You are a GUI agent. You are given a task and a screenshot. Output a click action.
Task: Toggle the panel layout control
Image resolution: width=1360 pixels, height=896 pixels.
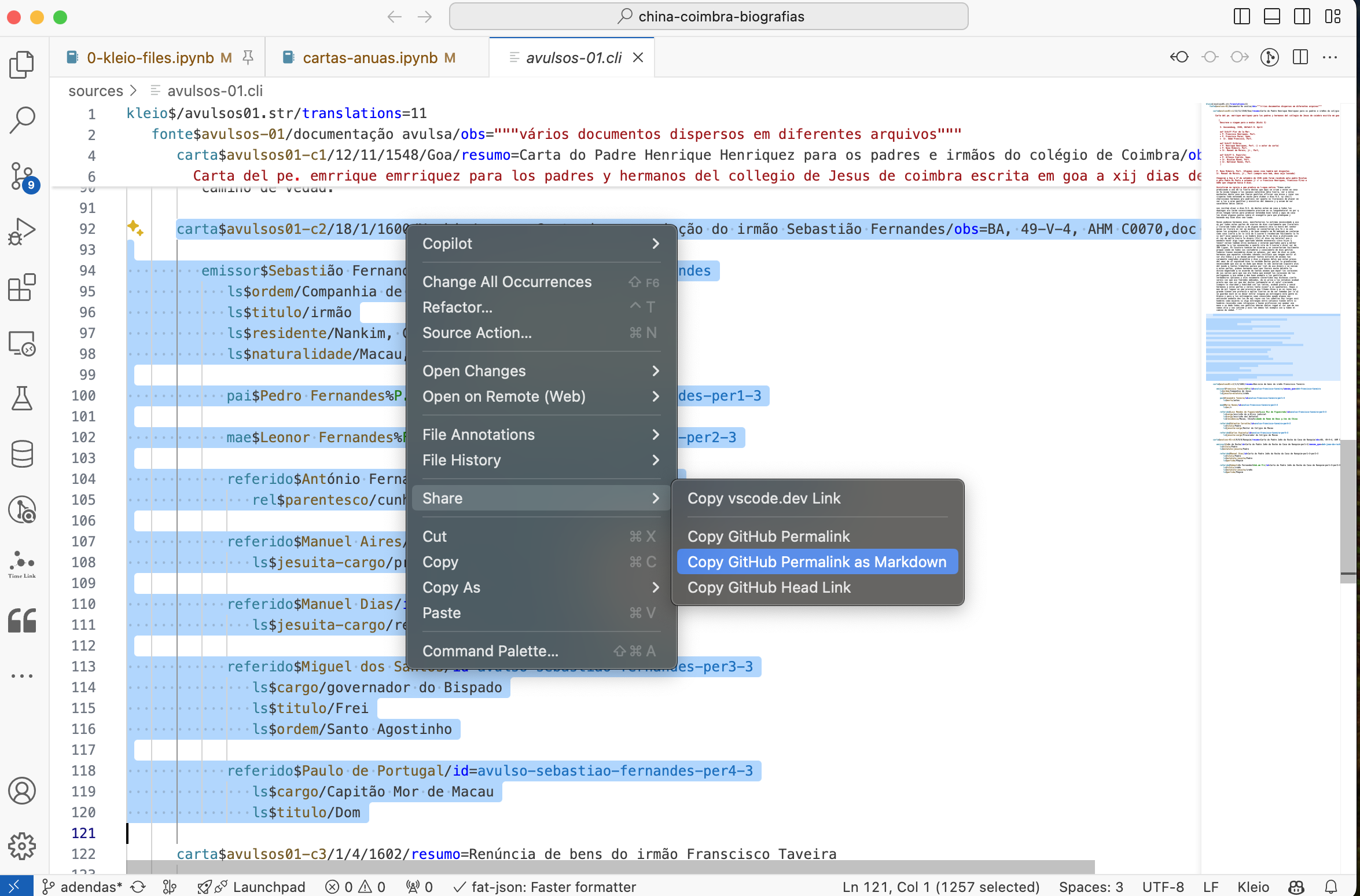point(1271,16)
